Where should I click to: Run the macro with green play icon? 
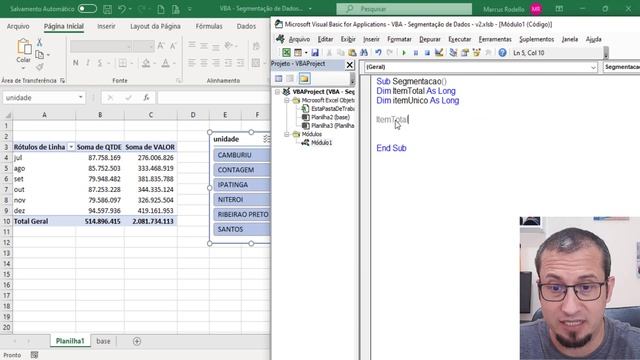404,53
